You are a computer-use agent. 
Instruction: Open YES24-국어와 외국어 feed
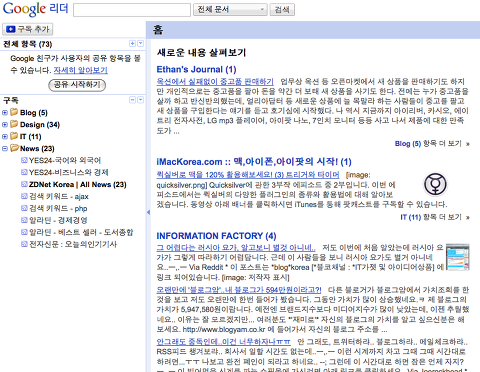click(65, 160)
